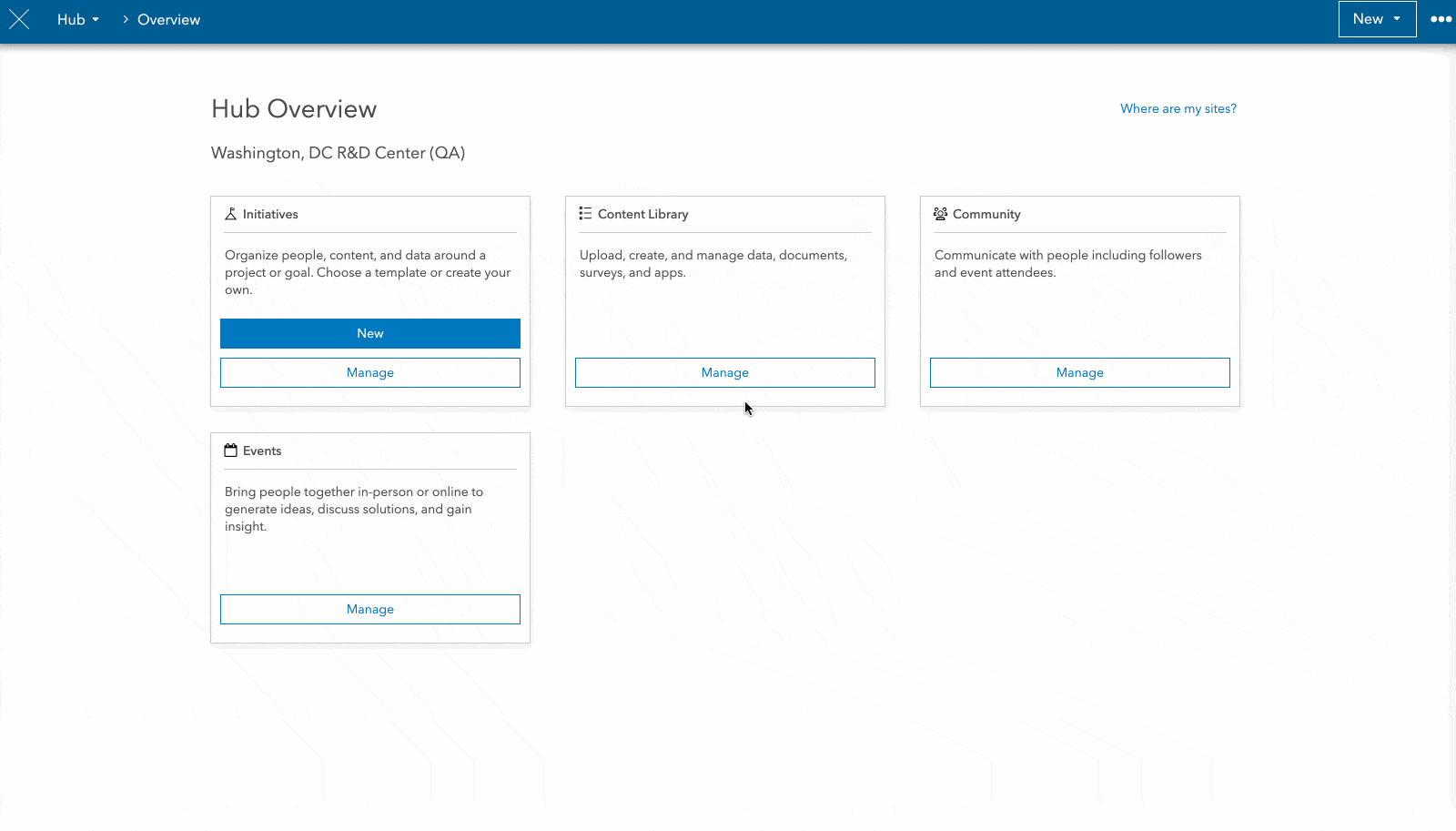Viewport: 1456px width, 831px height.
Task: Select Overview in the breadcrumb
Action: pyautogui.click(x=168, y=19)
